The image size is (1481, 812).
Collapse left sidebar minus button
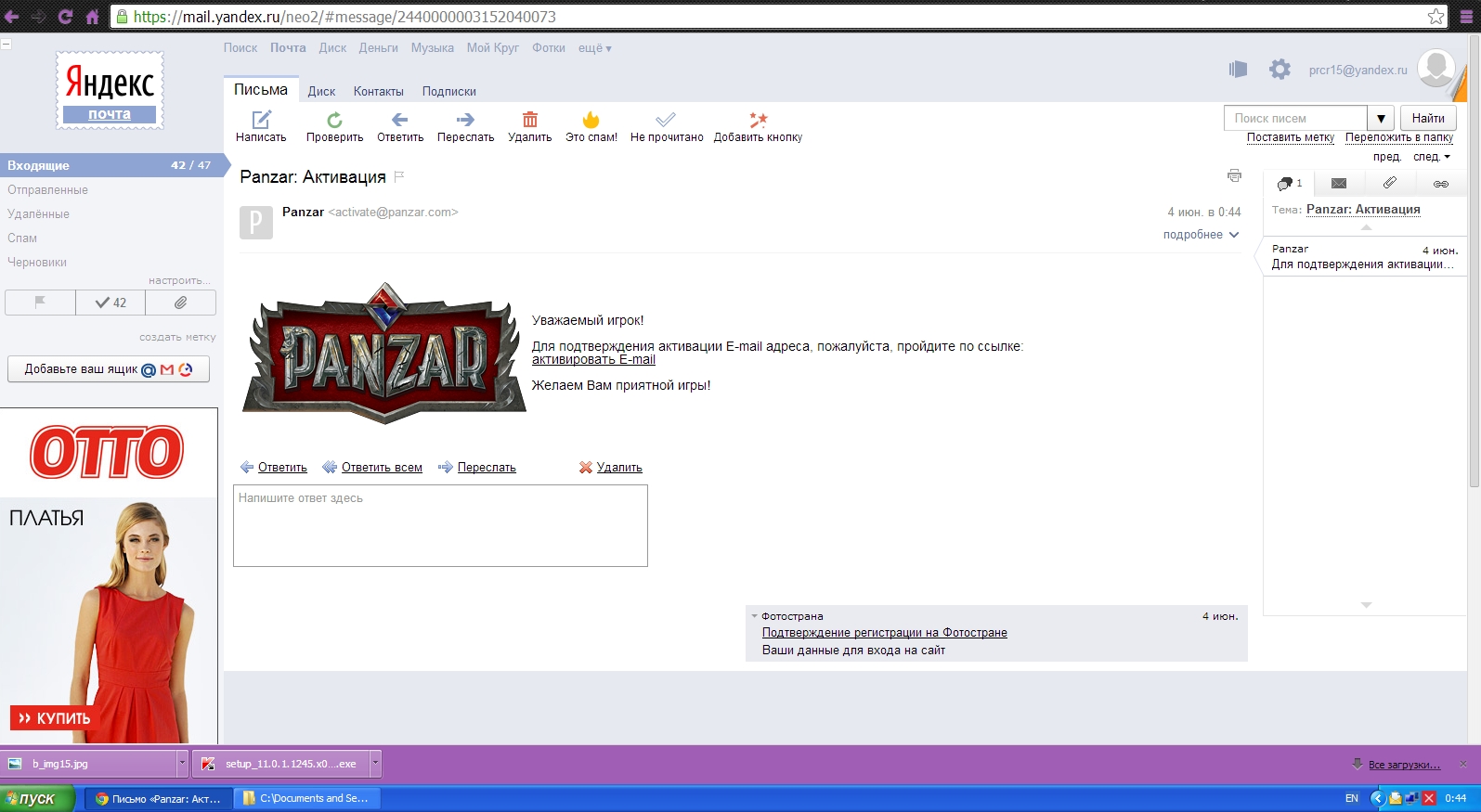6,43
